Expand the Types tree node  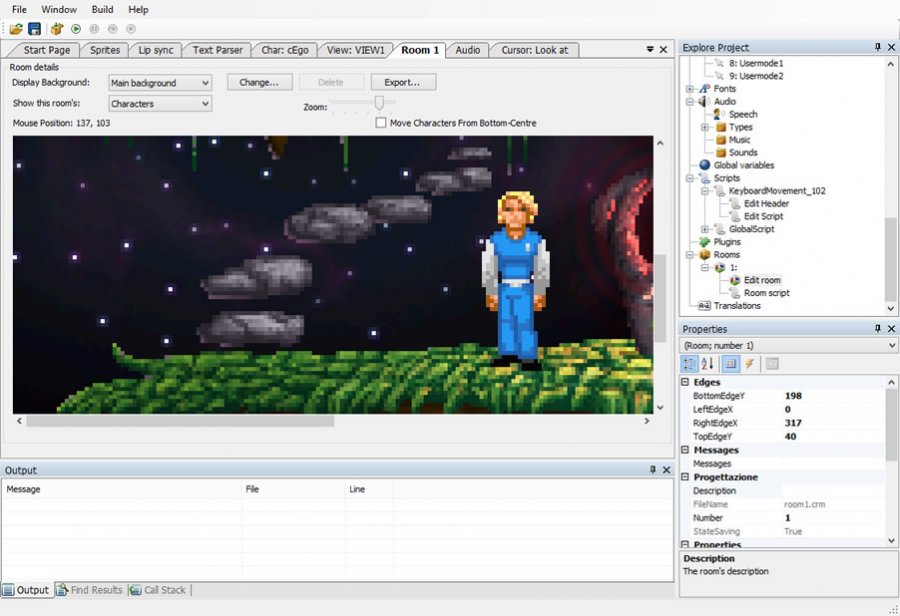click(x=705, y=127)
